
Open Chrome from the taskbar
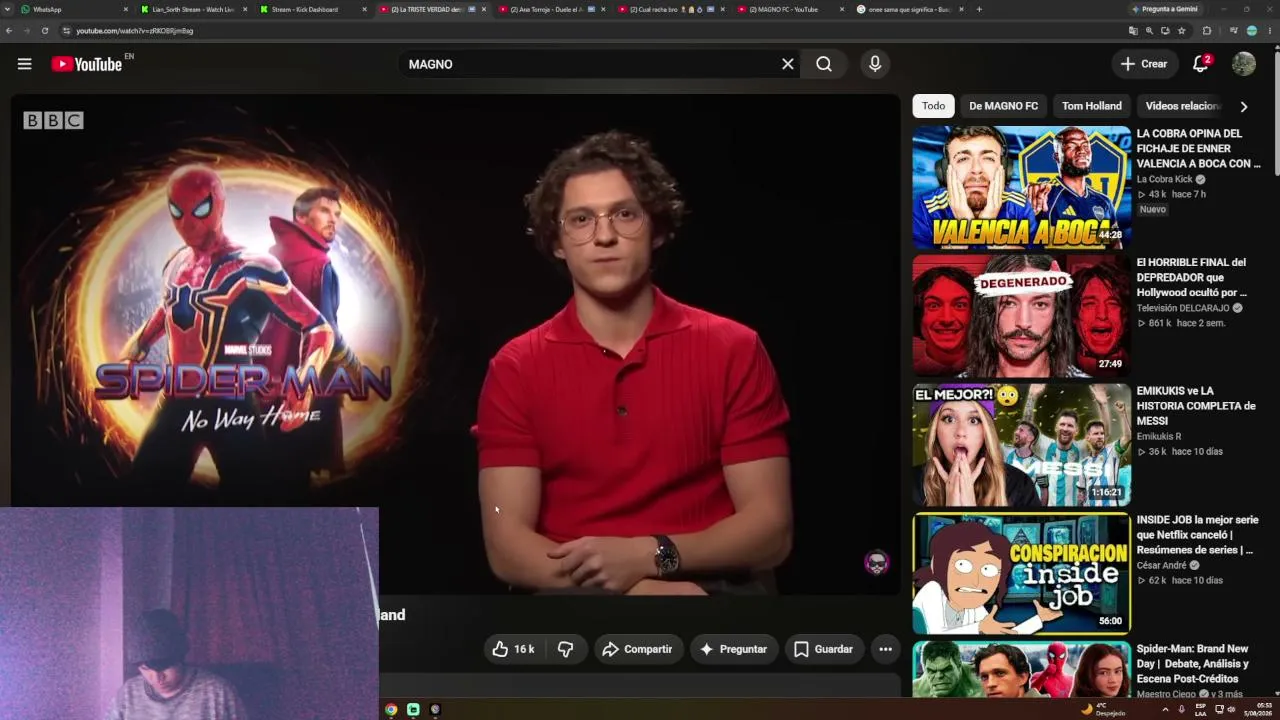pyautogui.click(x=391, y=710)
